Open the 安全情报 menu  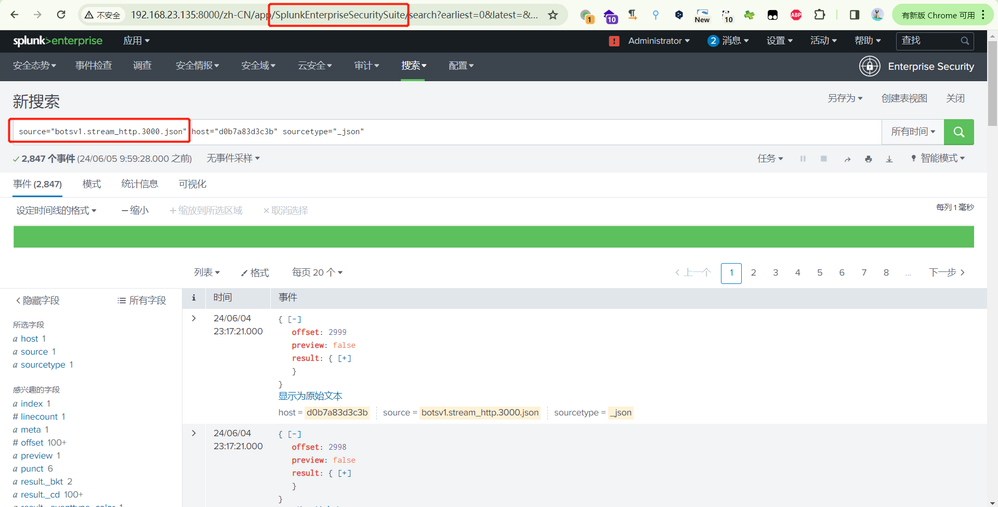197,66
